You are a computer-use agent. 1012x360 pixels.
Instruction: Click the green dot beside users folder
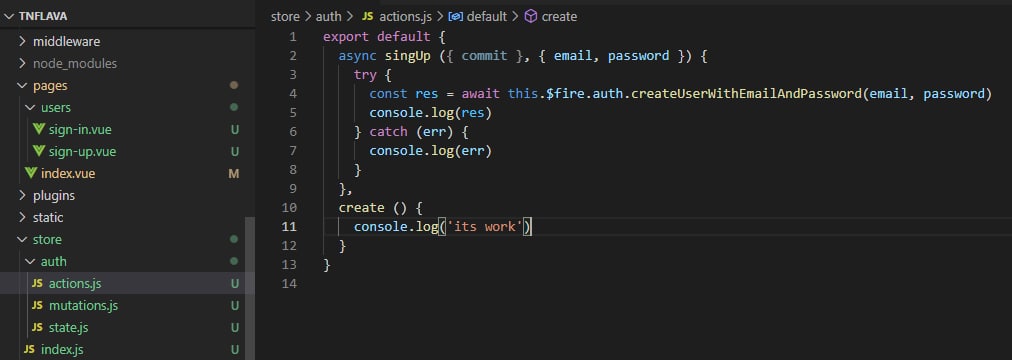pyautogui.click(x=234, y=107)
